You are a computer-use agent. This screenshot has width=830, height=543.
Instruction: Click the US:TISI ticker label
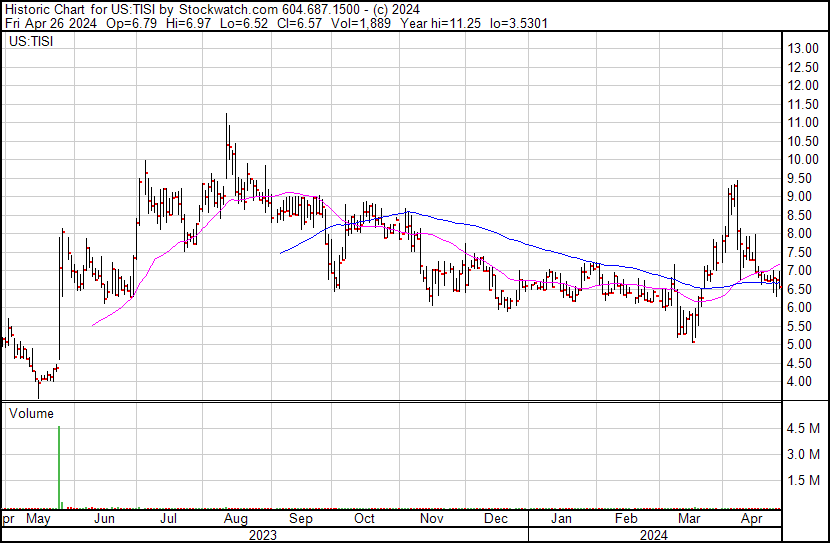tap(30, 42)
